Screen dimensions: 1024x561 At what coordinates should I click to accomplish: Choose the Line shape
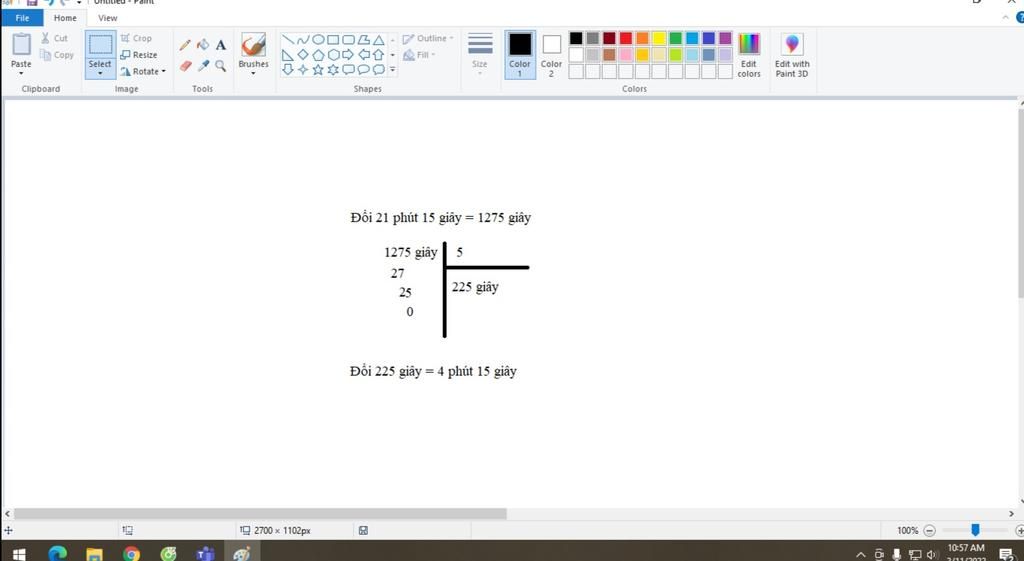[288, 40]
